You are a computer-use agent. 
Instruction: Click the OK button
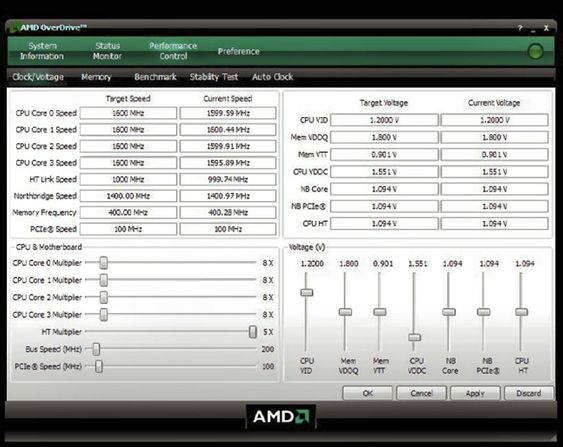tap(367, 393)
